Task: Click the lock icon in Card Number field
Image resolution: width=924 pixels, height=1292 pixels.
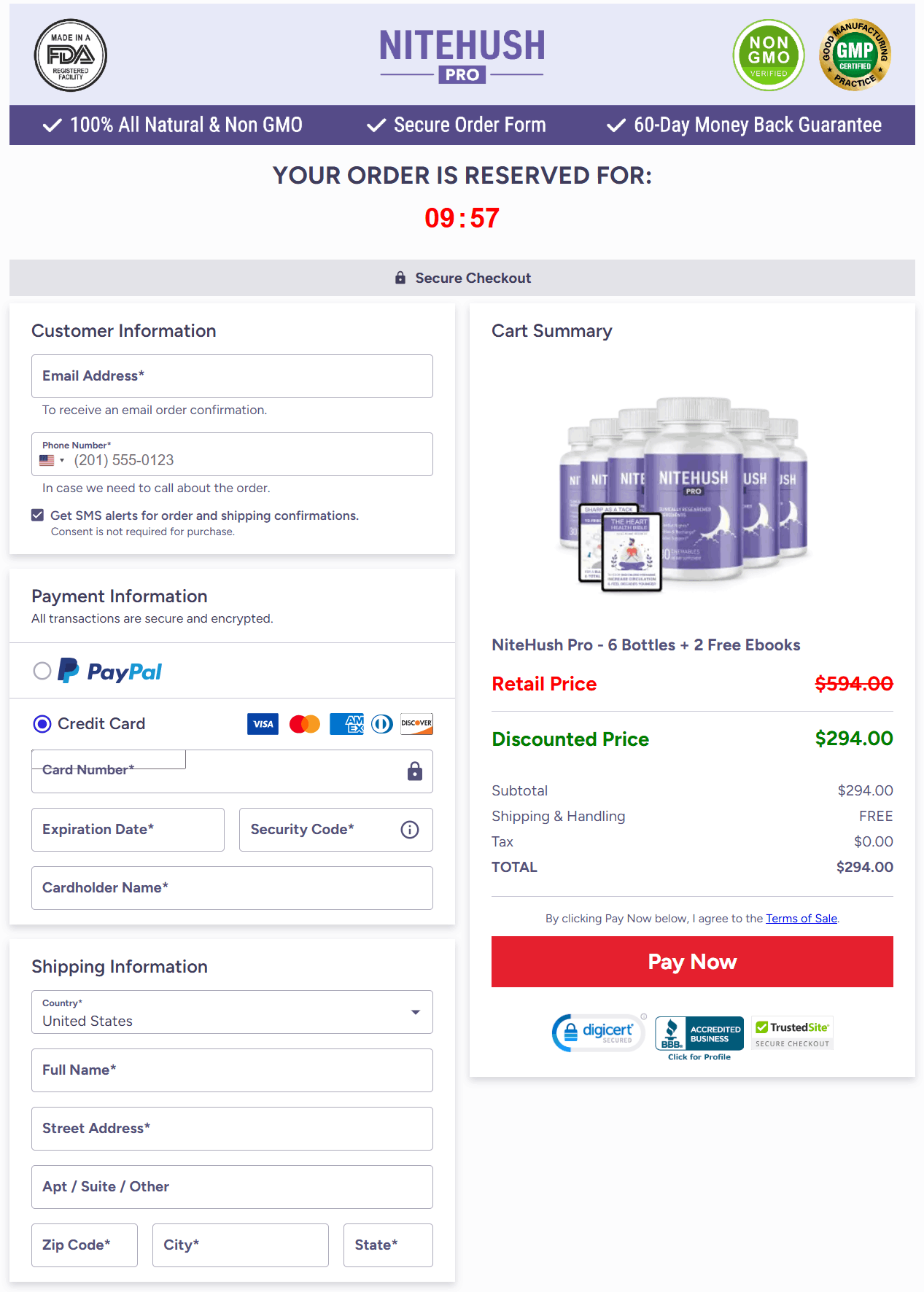Action: tap(414, 771)
